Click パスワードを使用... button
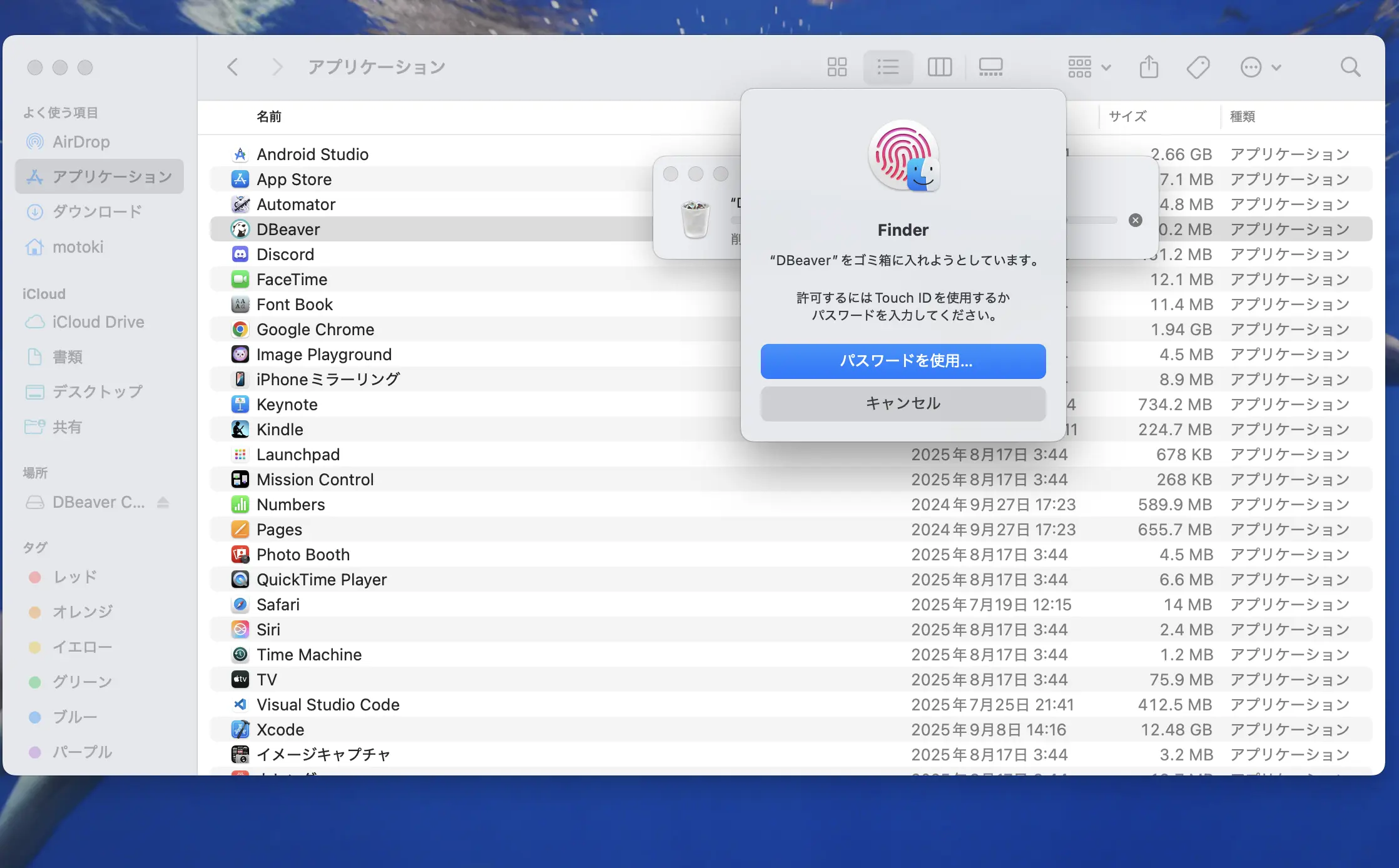Viewport: 1399px width, 868px height. pyautogui.click(x=903, y=361)
